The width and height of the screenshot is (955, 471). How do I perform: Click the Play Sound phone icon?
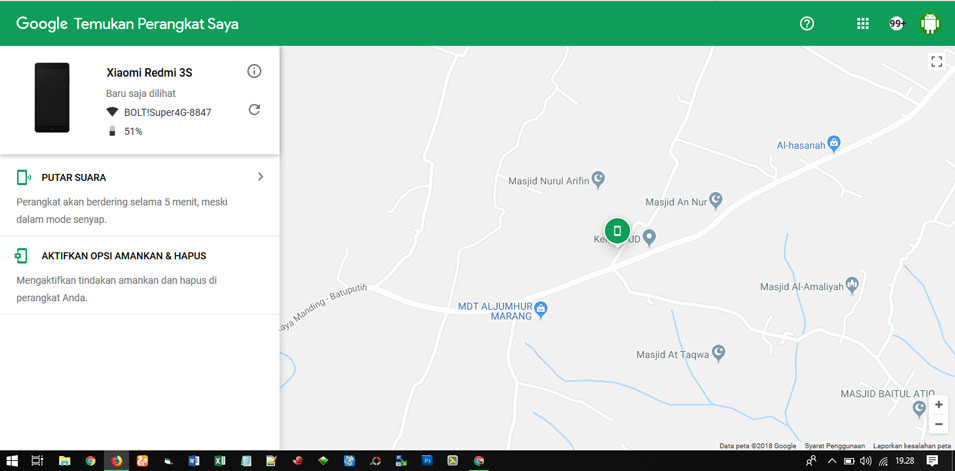coord(23,177)
